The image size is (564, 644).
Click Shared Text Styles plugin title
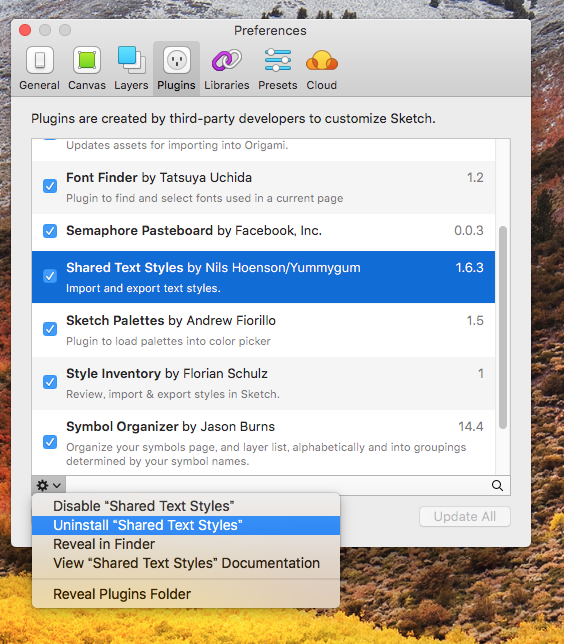pyautogui.click(x=125, y=268)
